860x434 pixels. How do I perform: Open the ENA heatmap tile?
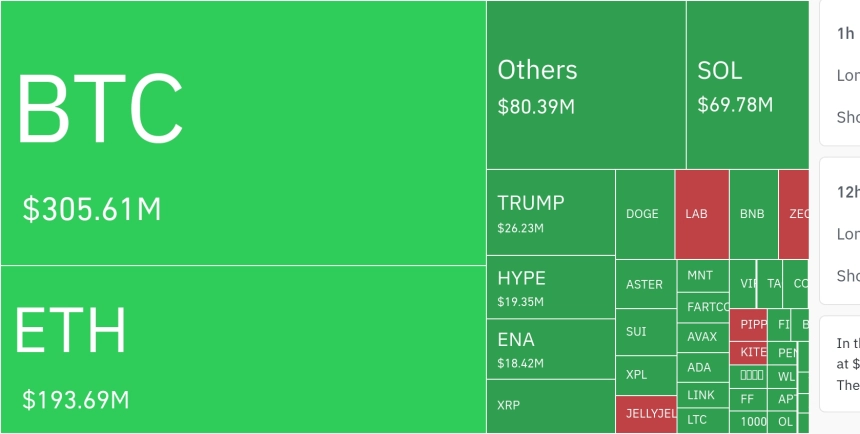coord(550,349)
